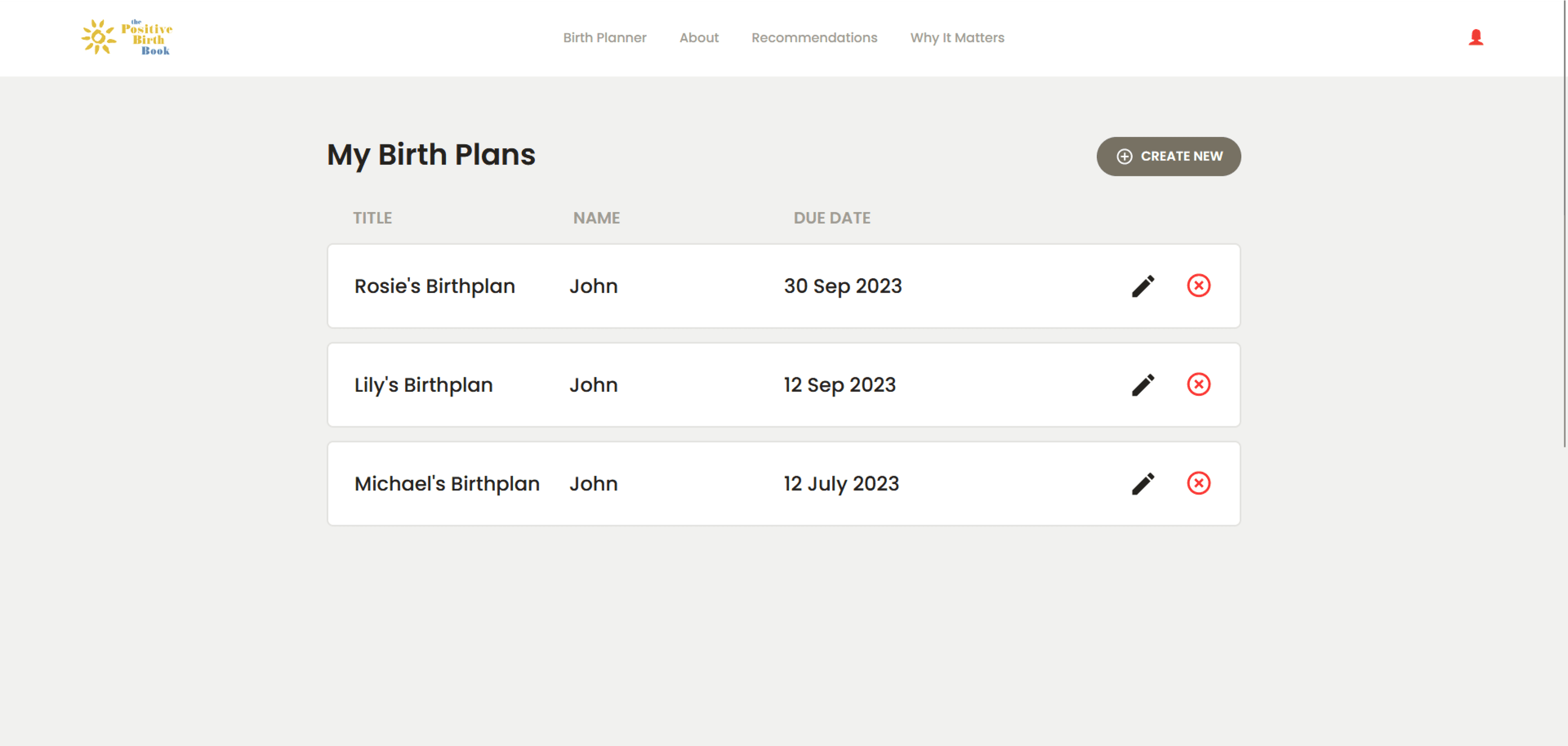Open the Michael's Birthplan title
1568x746 pixels.
click(x=447, y=484)
